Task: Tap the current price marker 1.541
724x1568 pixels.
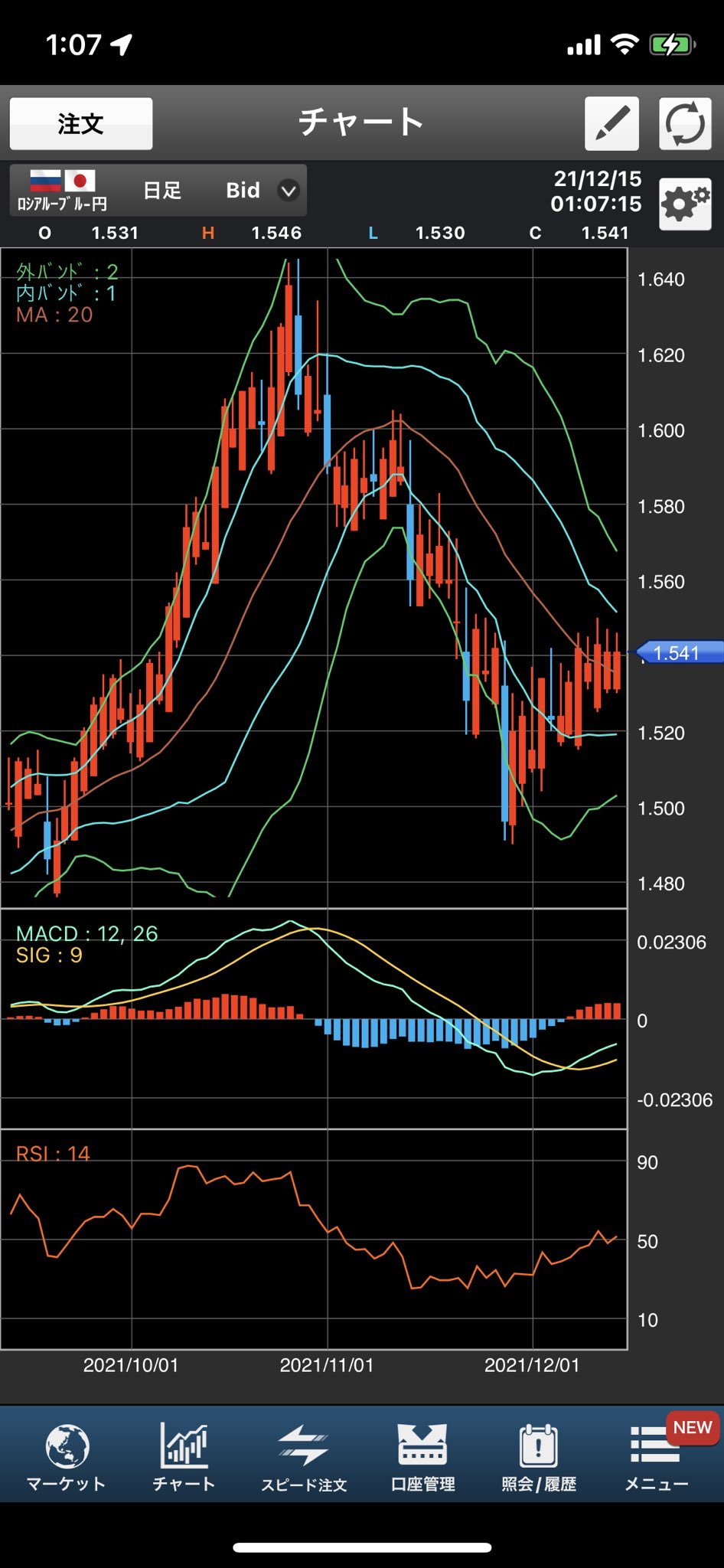Action: click(677, 652)
